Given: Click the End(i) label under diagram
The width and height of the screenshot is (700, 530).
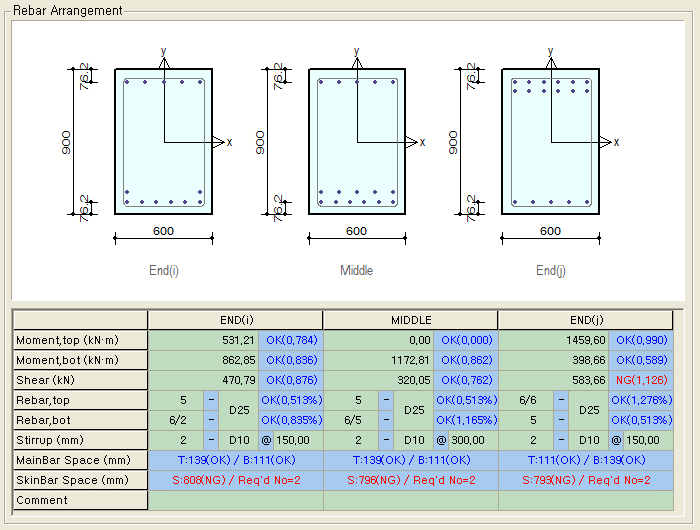Looking at the screenshot, I should pyautogui.click(x=164, y=271).
